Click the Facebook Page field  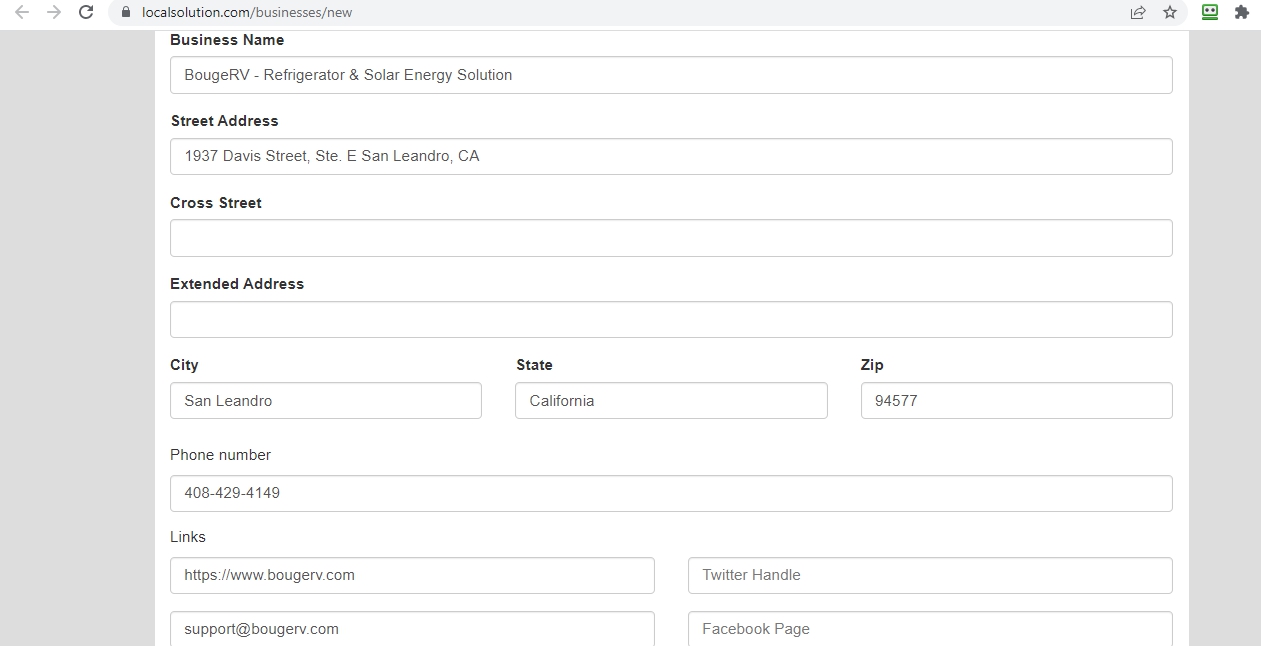(x=930, y=629)
